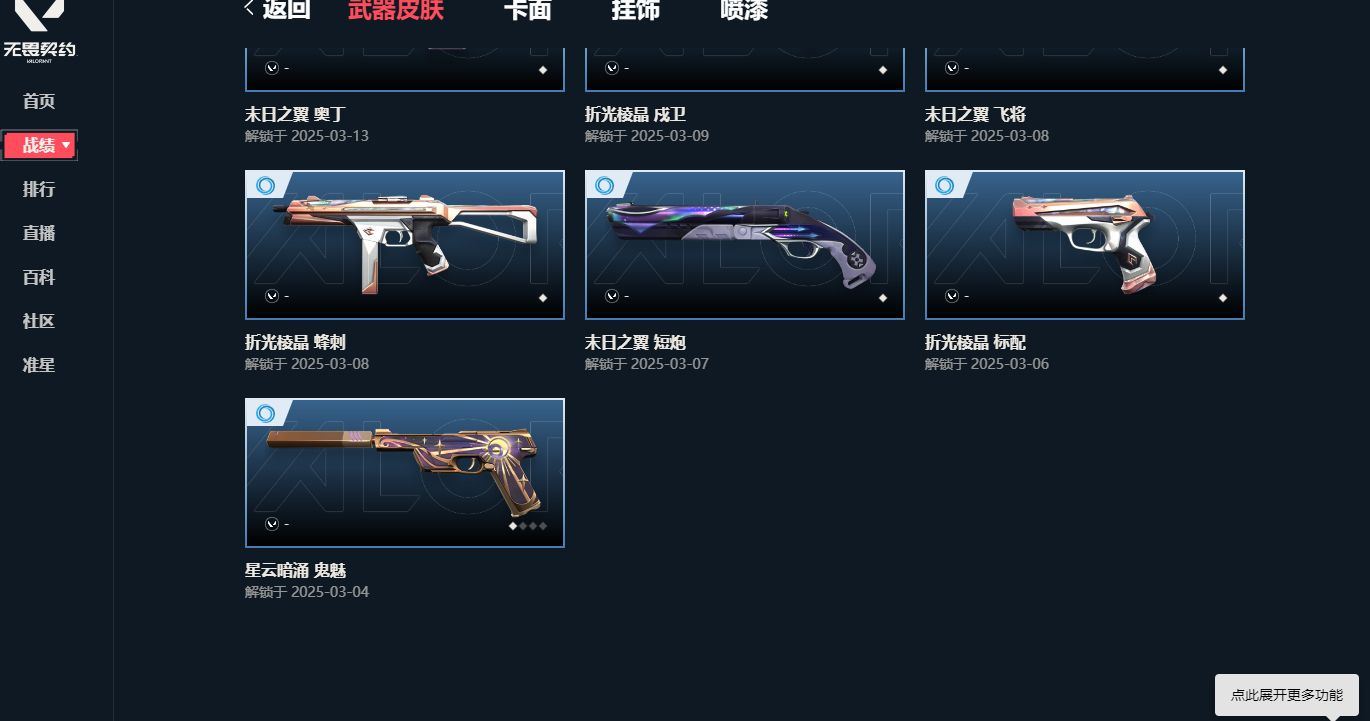Click the level diamond on 折光棱晶 标配 card

click(x=1223, y=297)
